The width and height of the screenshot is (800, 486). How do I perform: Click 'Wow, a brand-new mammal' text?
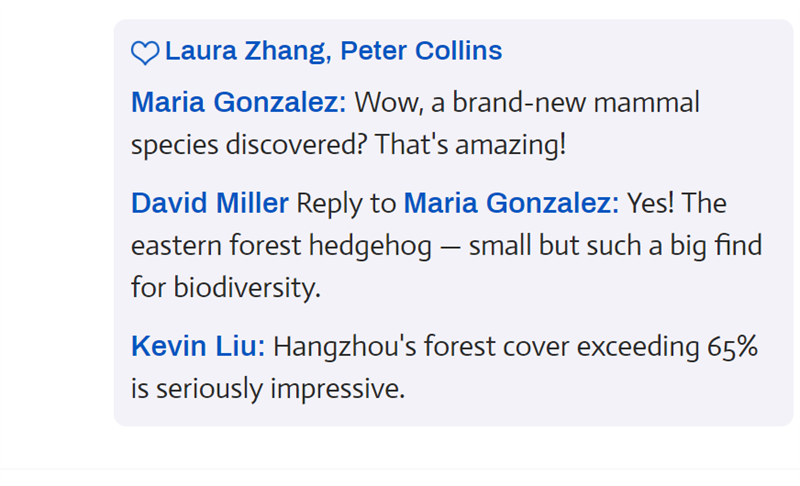(x=527, y=102)
